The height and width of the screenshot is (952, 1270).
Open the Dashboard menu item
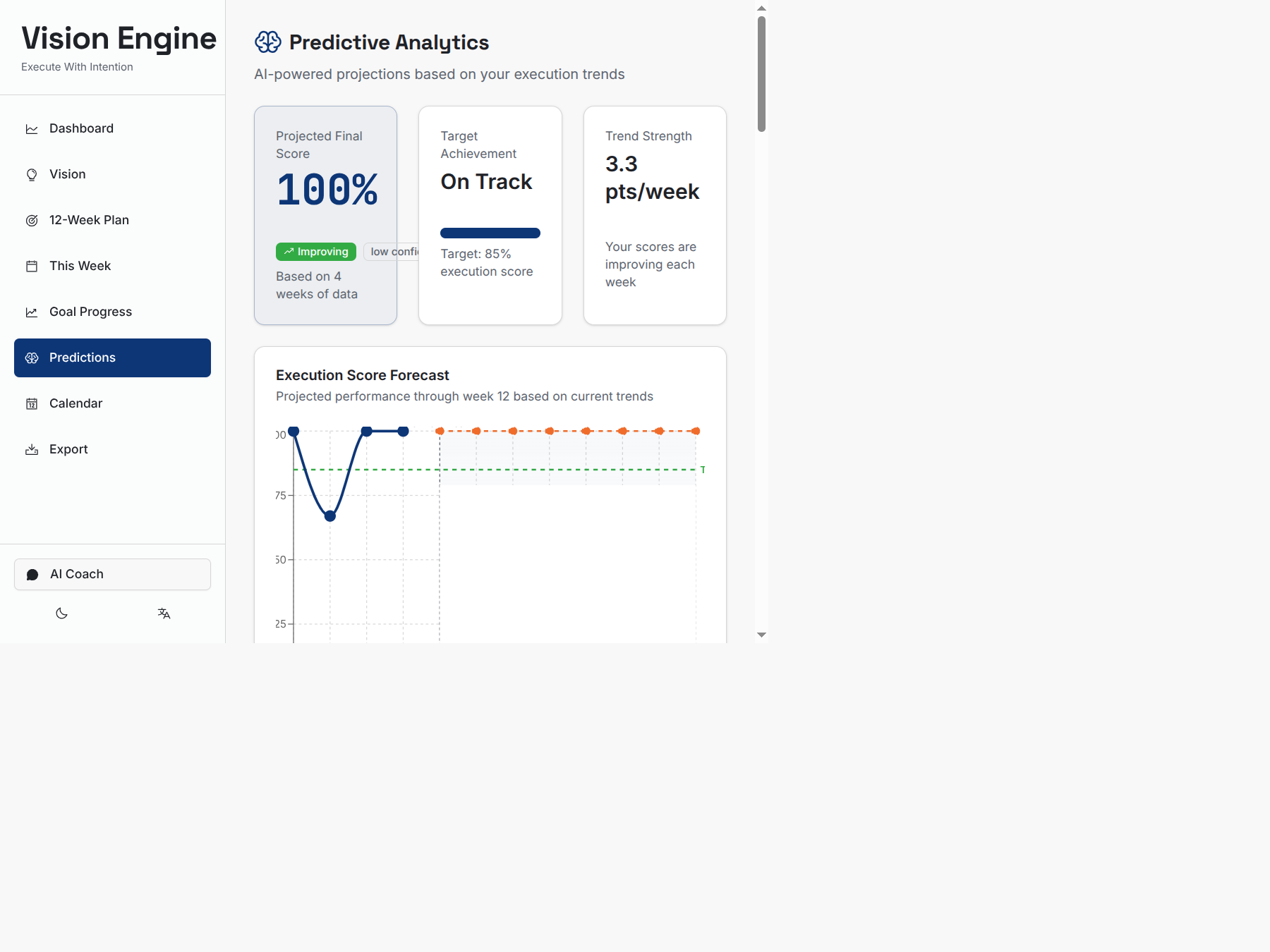tap(112, 128)
